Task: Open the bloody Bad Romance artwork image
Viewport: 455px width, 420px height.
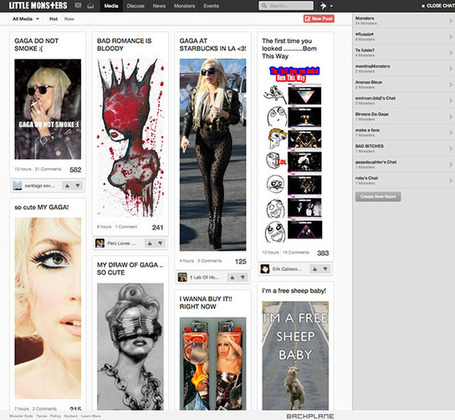Action: coord(130,138)
